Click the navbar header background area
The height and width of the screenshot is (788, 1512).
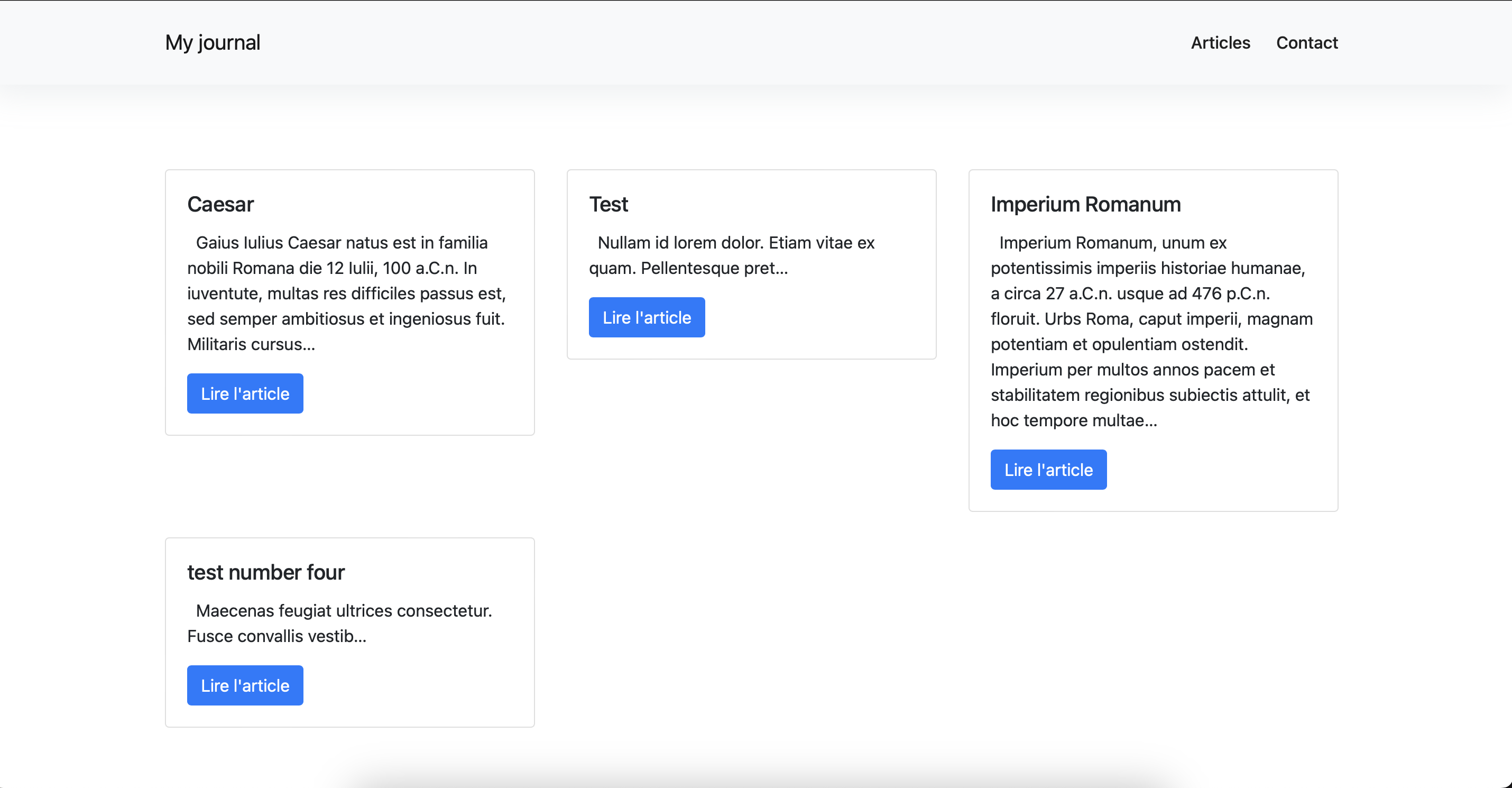[x=704, y=42]
